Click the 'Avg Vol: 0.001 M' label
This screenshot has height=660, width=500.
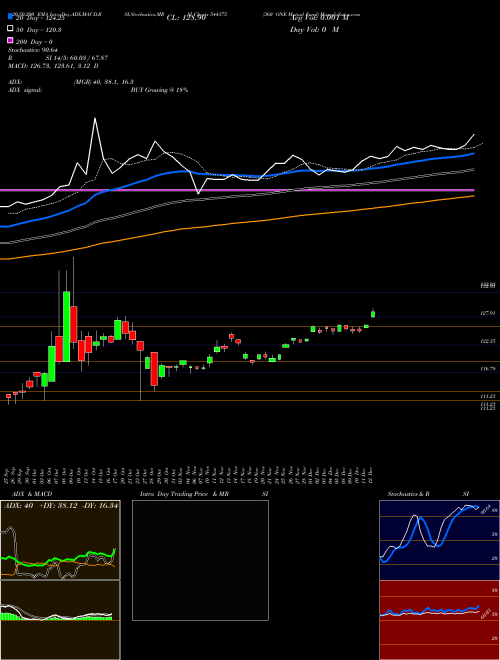point(319,18)
